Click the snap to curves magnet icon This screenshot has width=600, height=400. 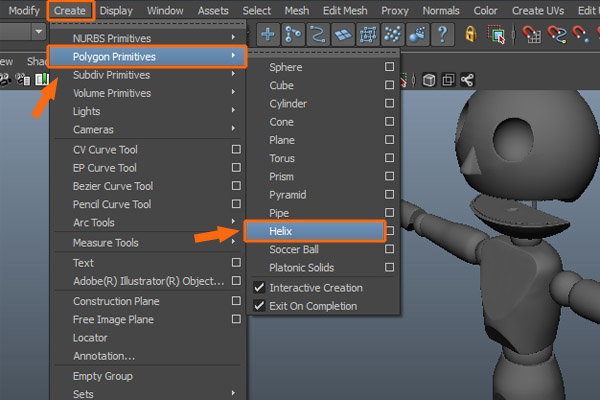coord(556,34)
